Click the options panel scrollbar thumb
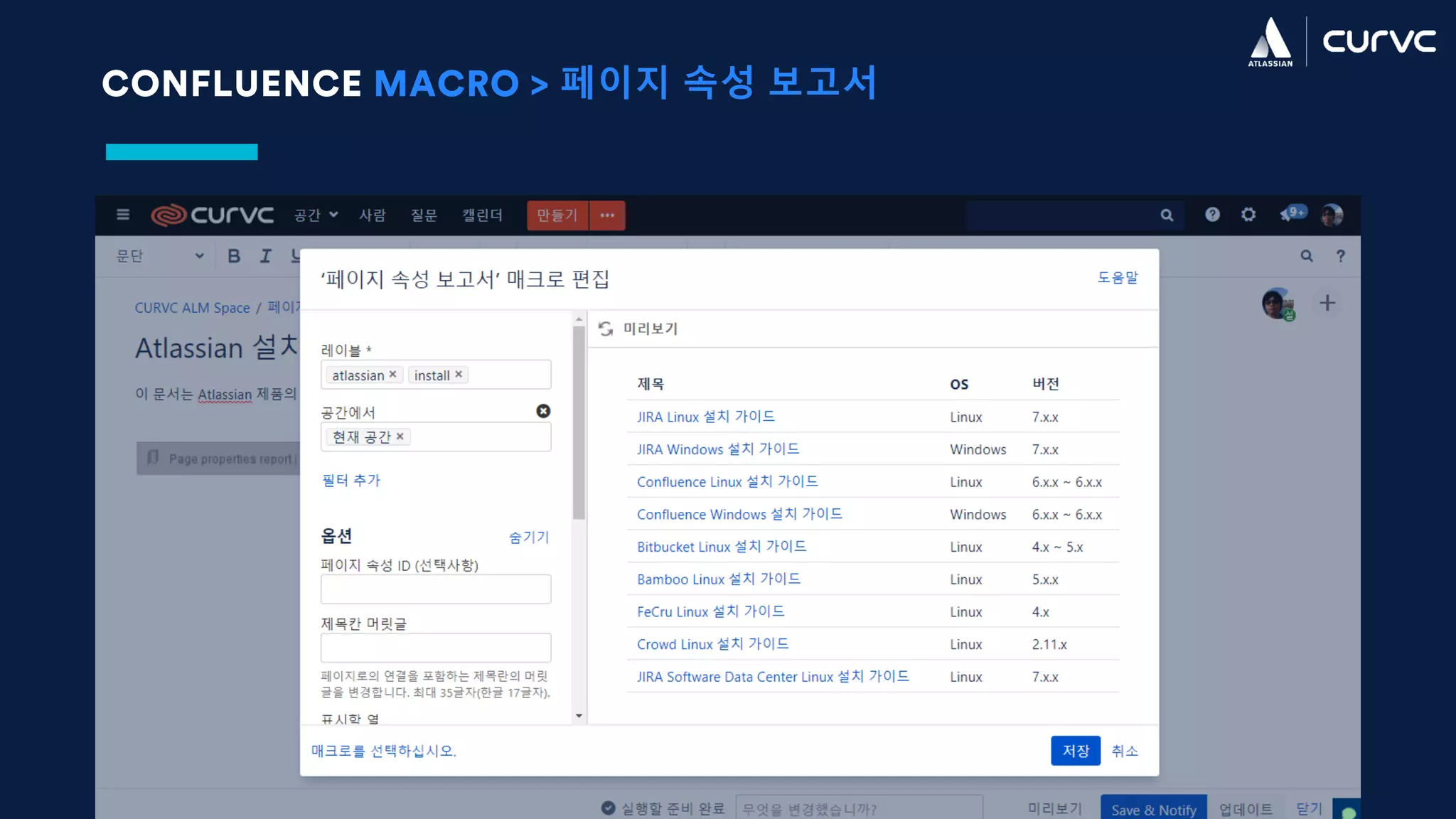Screen dimensions: 1456x819 coord(579,422)
